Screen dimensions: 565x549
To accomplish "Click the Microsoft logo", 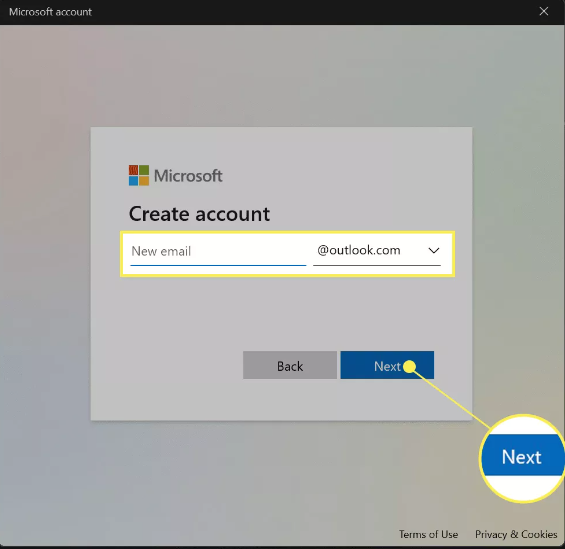I will coord(175,175).
